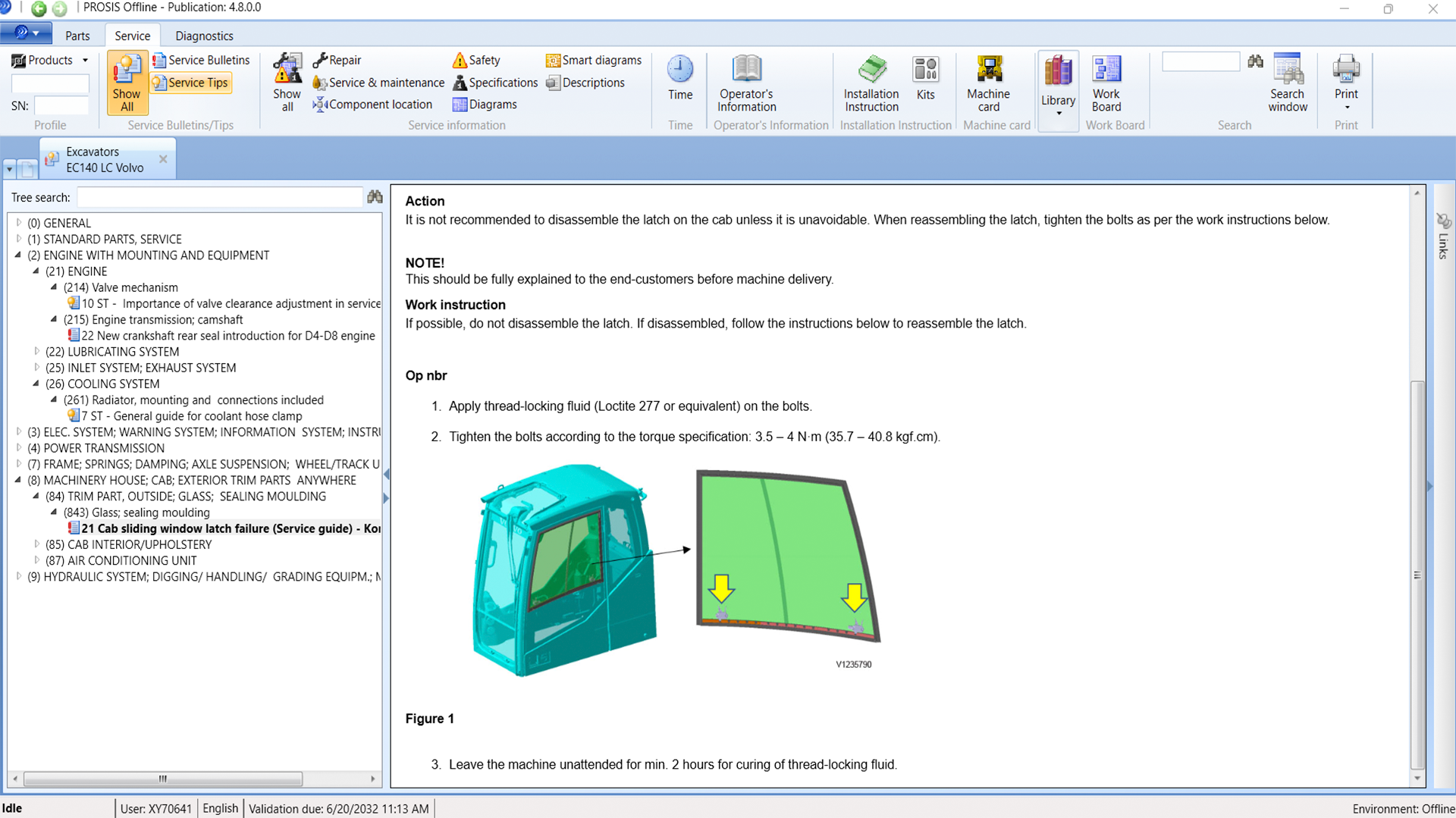1456x818 pixels.
Task: Click the tree search binoculars icon
Action: coord(375,197)
